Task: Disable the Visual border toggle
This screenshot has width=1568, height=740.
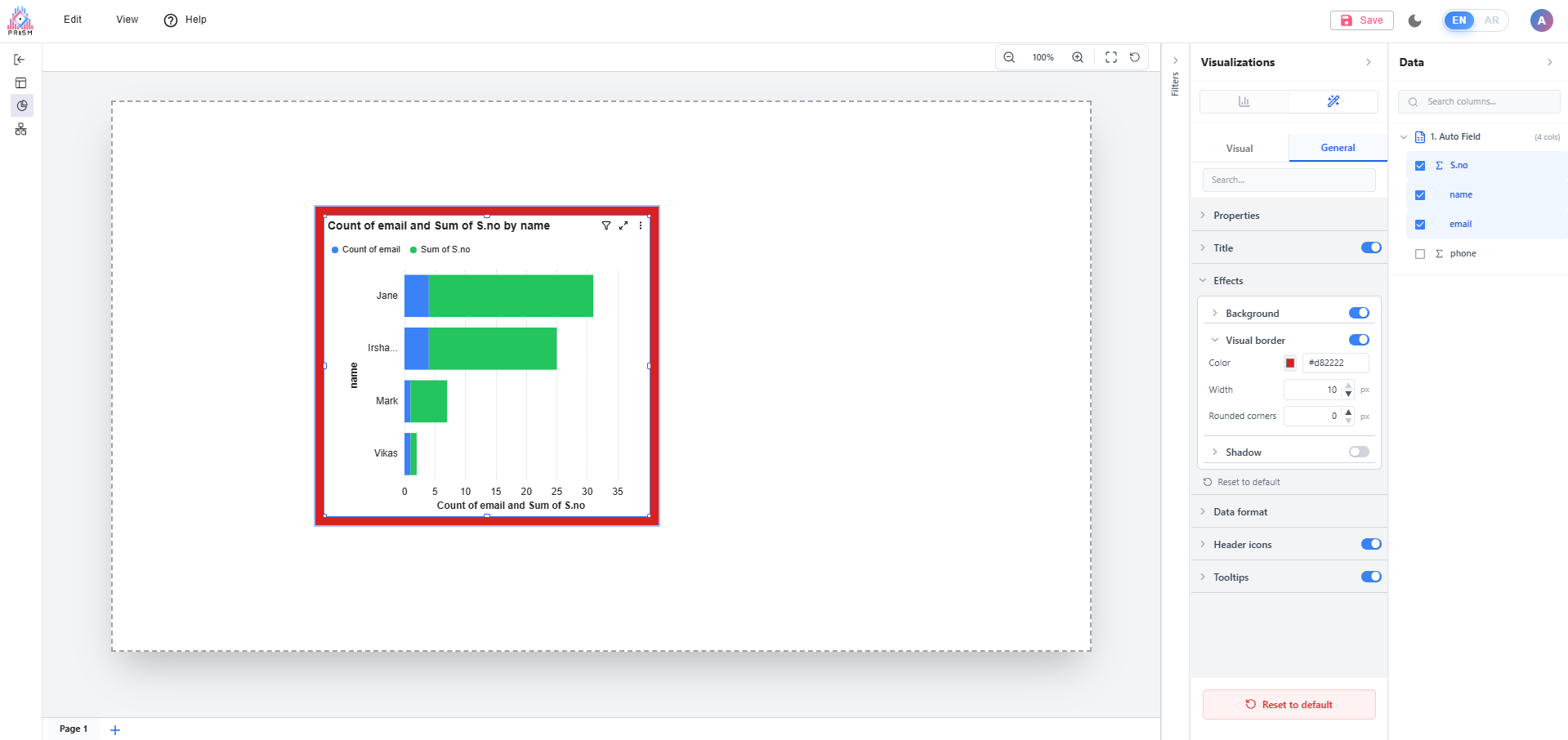Action: tap(1359, 340)
